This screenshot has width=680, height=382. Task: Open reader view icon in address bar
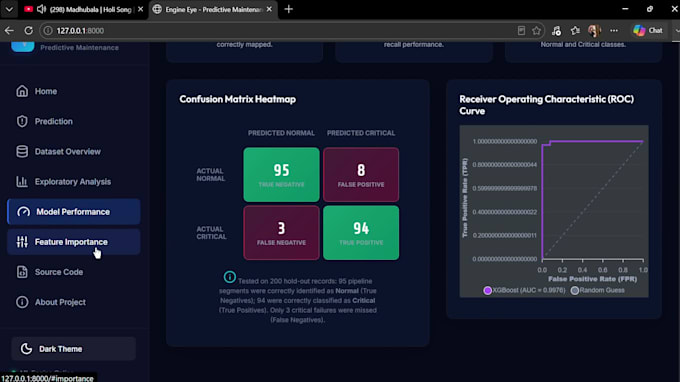click(x=521, y=30)
